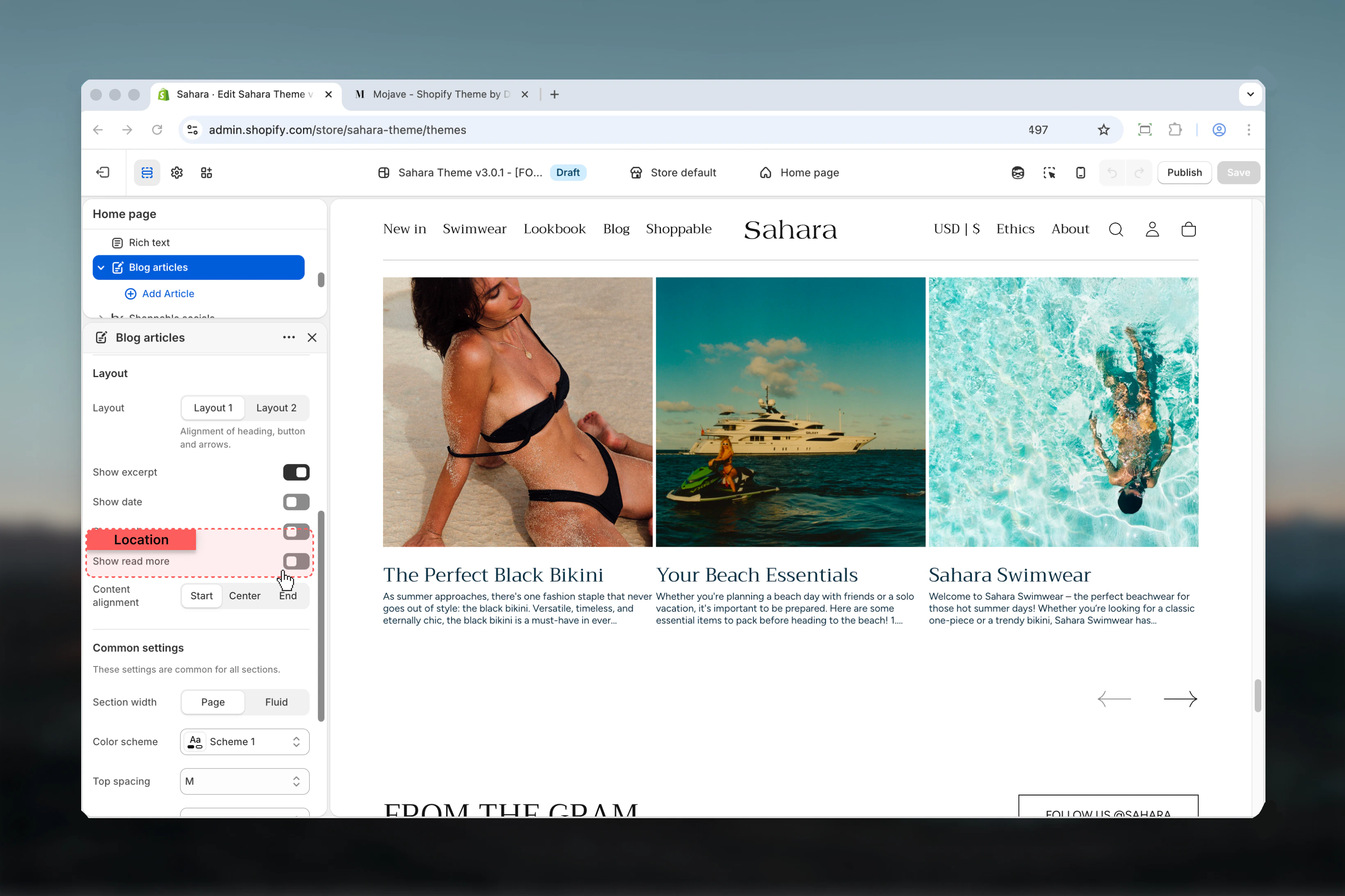Click the screen capture icon in browser toolbar
The height and width of the screenshot is (896, 1345).
pyautogui.click(x=1144, y=130)
